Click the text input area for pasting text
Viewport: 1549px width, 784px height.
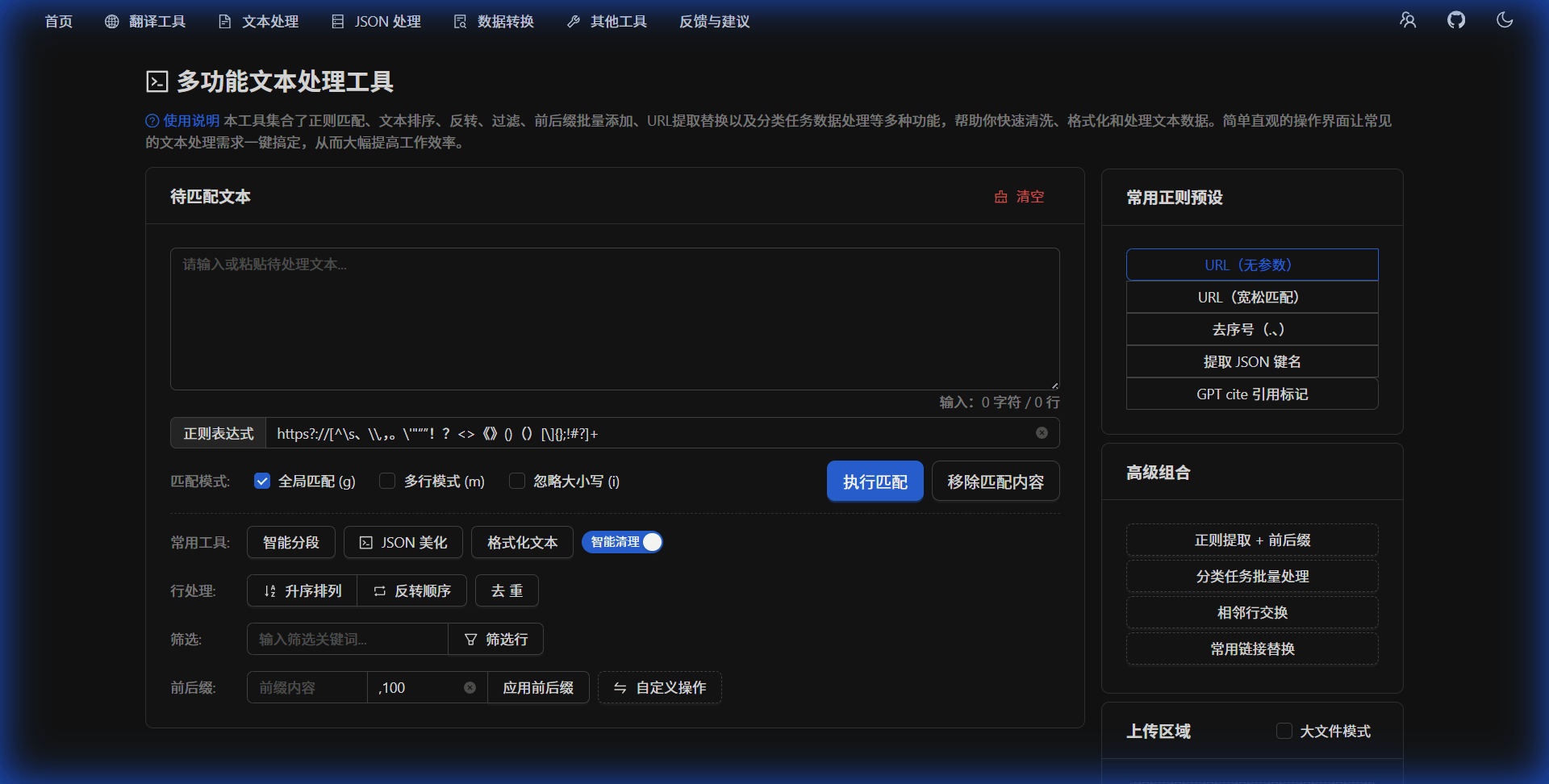point(614,318)
